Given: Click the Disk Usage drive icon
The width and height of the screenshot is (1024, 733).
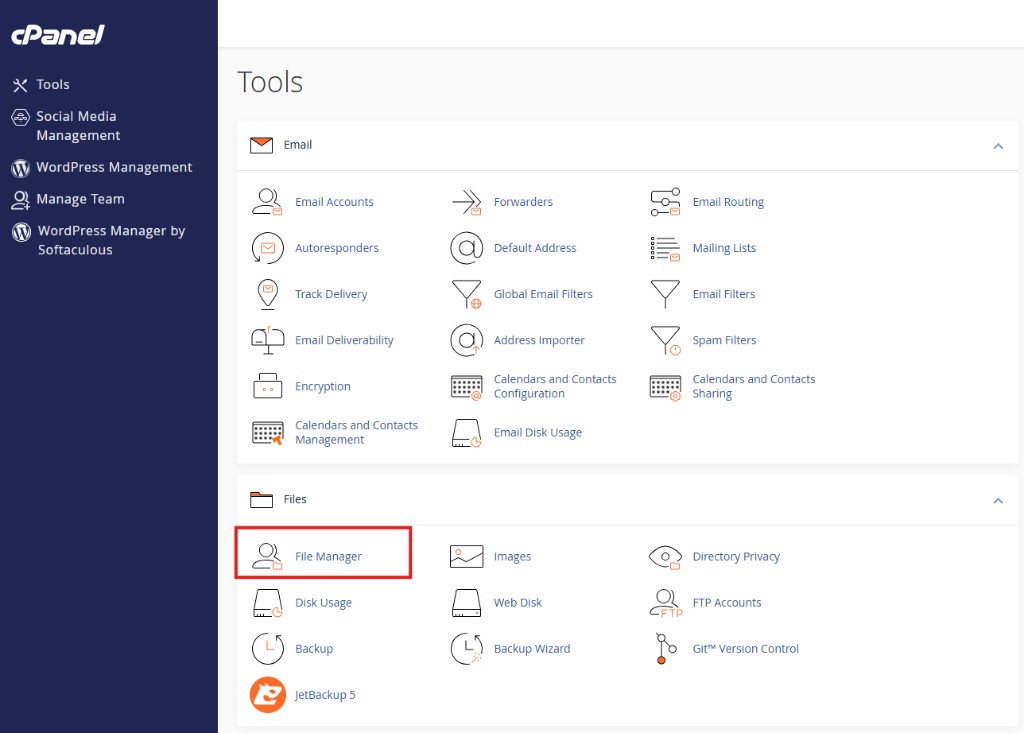Looking at the screenshot, I should pos(267,603).
